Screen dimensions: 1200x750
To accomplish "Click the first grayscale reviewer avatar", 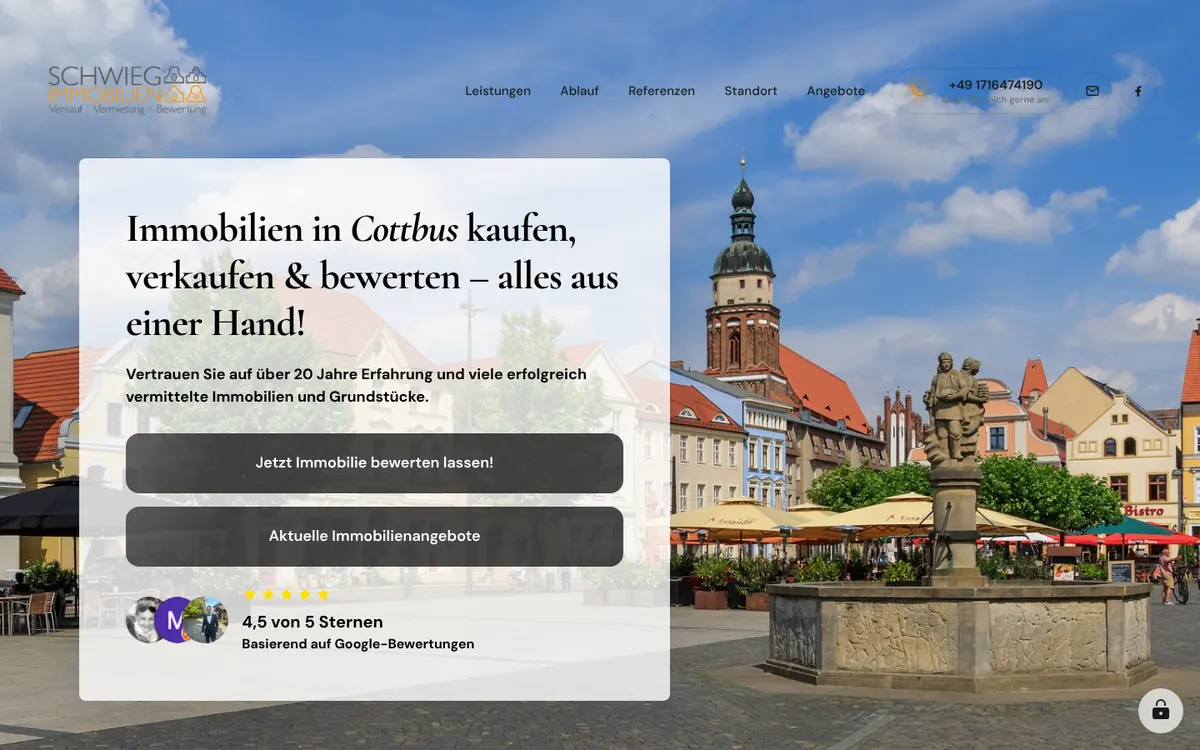I will pos(145,620).
